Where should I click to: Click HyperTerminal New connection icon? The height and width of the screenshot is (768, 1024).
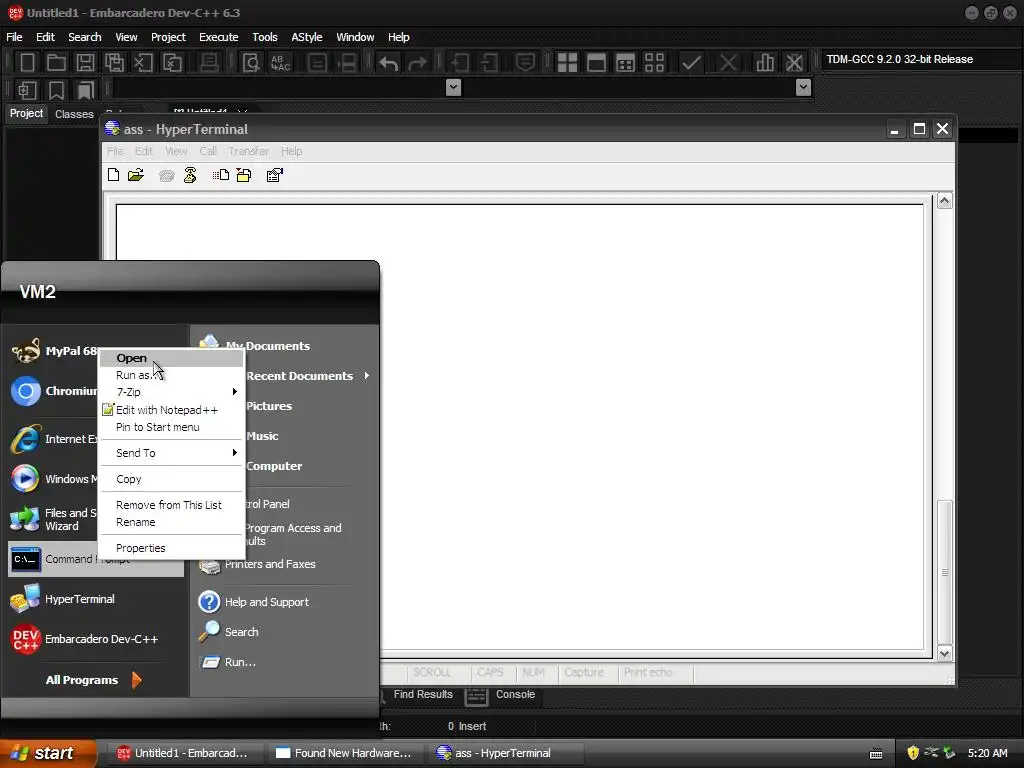pos(114,175)
